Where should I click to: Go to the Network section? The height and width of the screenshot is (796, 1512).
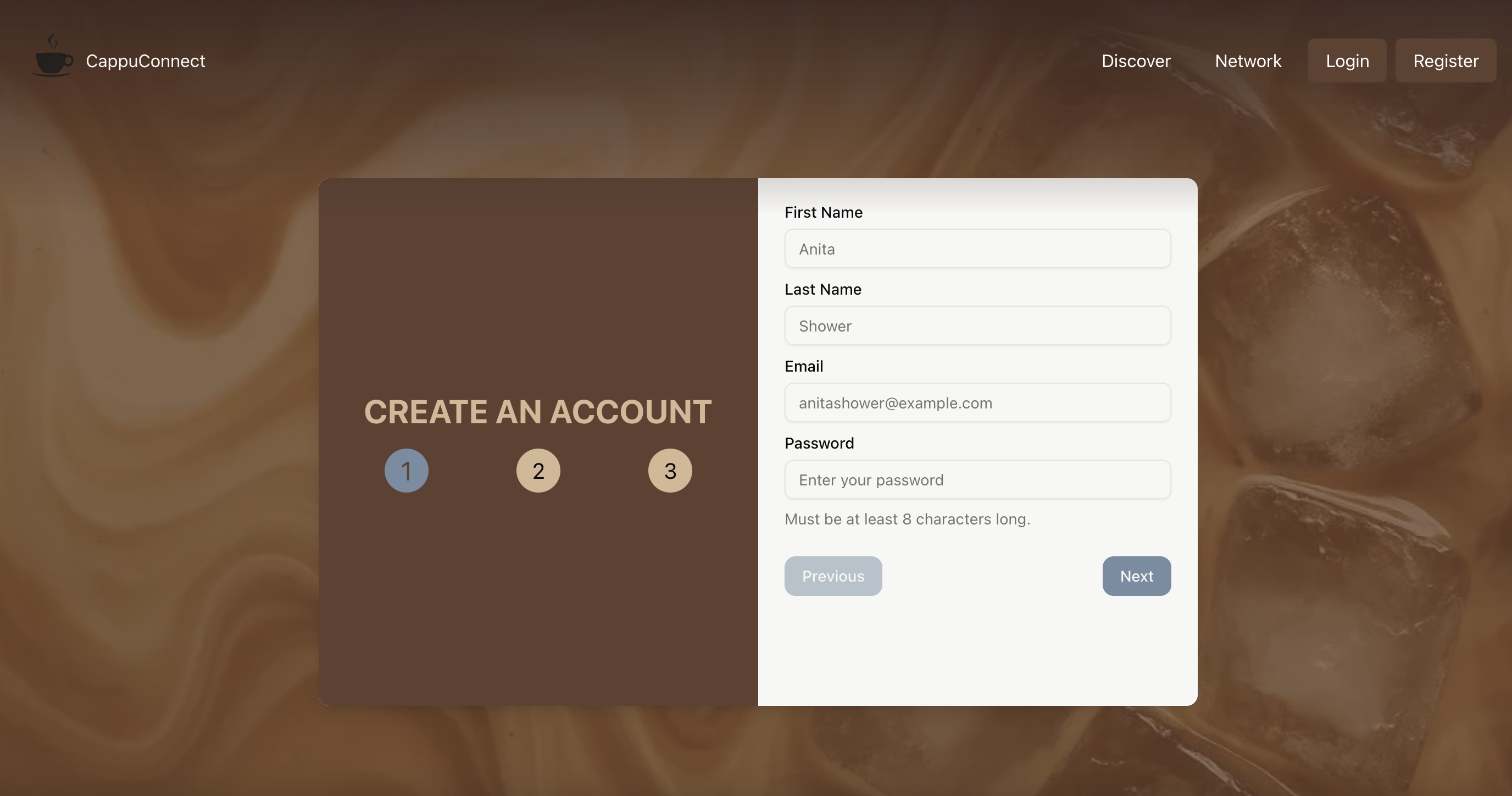tap(1248, 61)
